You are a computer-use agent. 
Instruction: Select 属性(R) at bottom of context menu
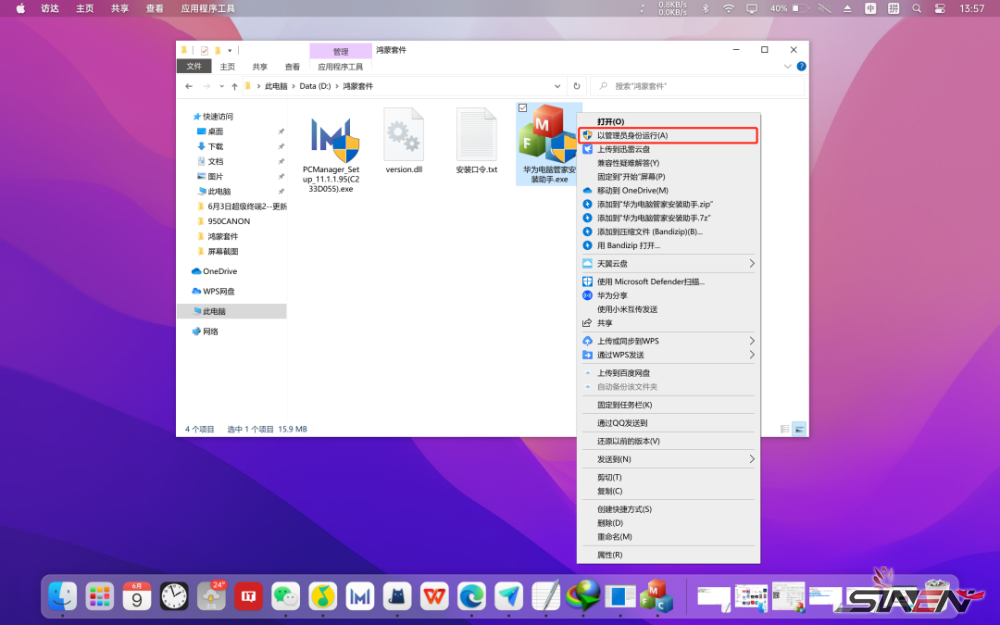point(668,555)
